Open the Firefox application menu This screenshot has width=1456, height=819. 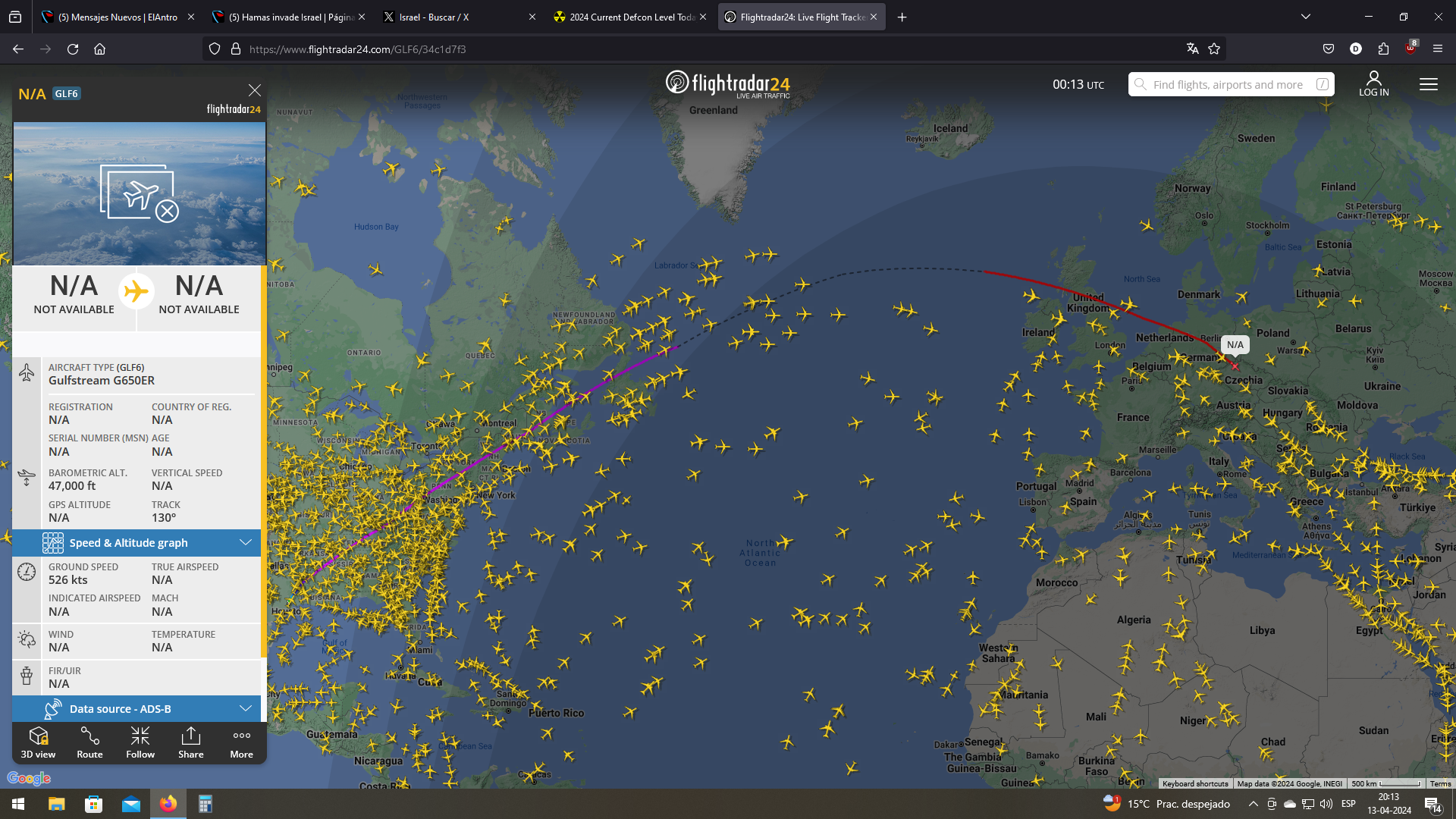[1438, 49]
